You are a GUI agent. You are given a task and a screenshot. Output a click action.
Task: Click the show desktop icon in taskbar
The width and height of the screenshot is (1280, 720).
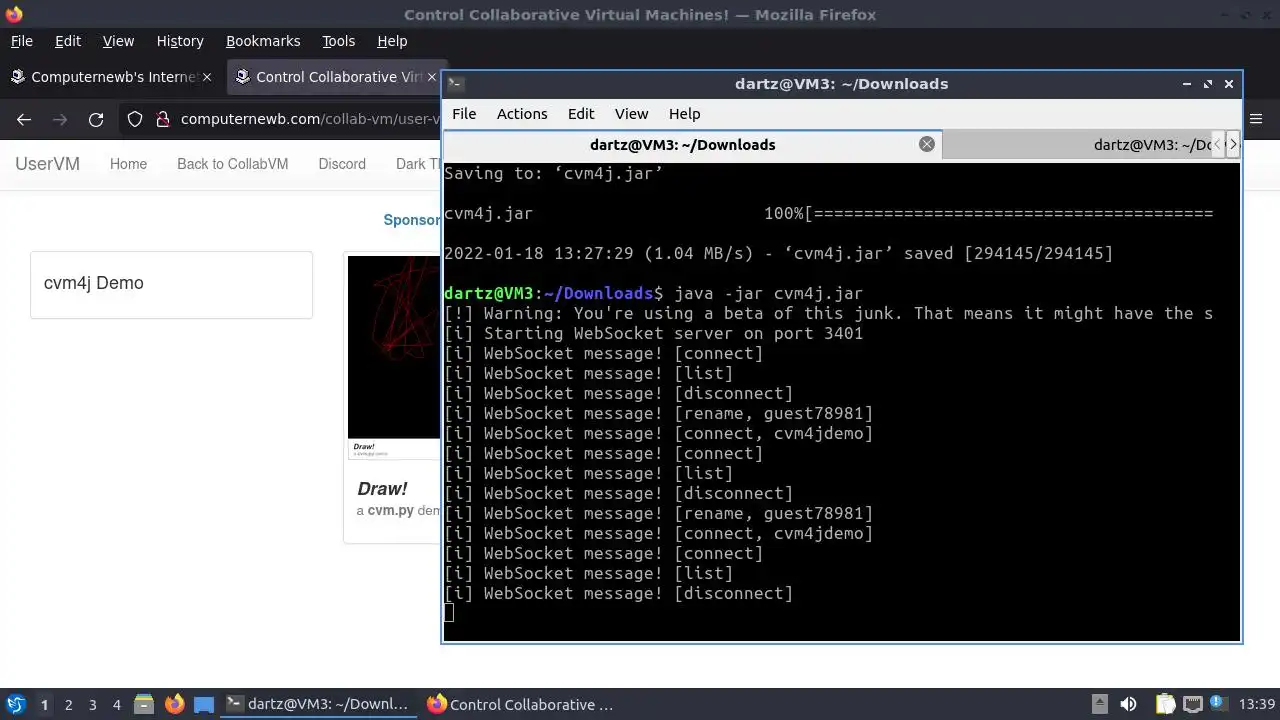pyautogui.click(x=204, y=704)
